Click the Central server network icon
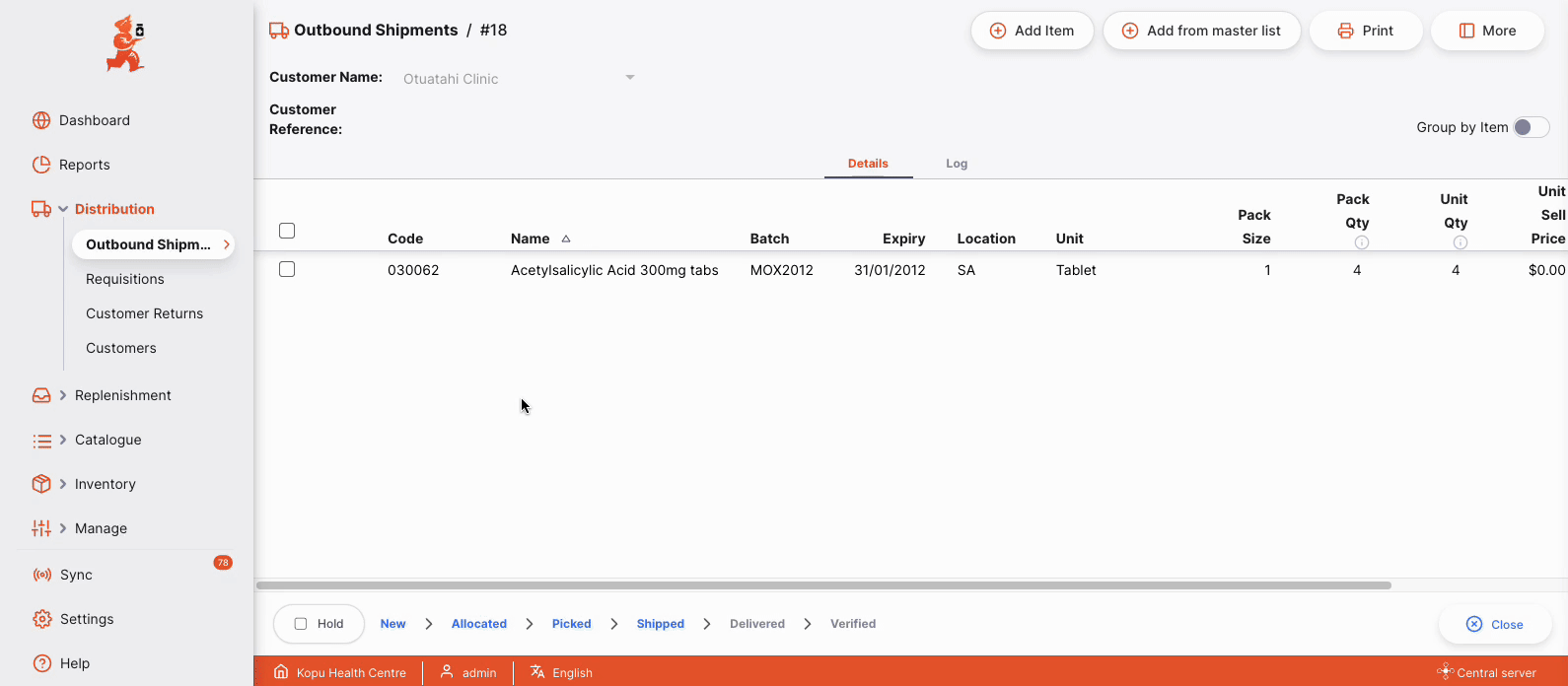Image resolution: width=1568 pixels, height=686 pixels. pos(1446,672)
